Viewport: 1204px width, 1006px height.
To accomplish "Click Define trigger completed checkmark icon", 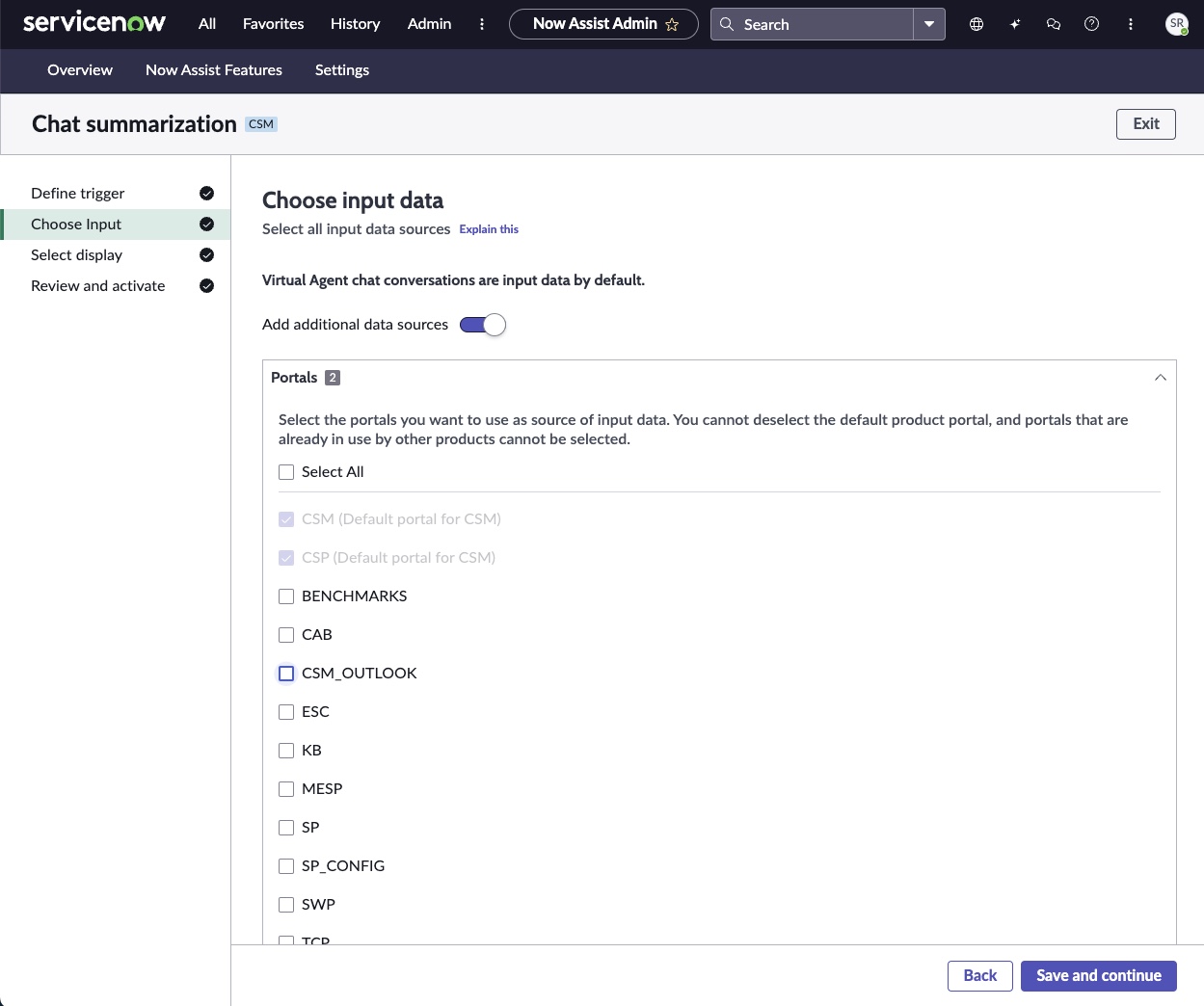I will coord(206,194).
